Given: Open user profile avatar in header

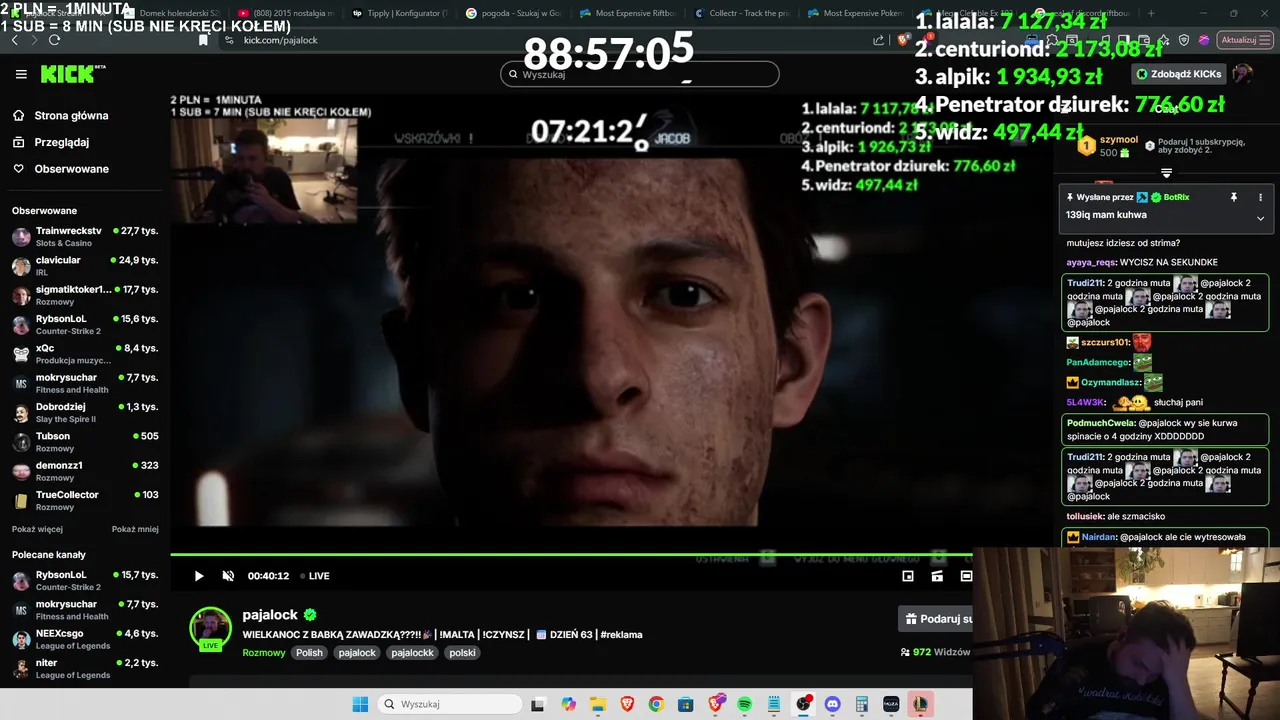Looking at the screenshot, I should (1242, 74).
